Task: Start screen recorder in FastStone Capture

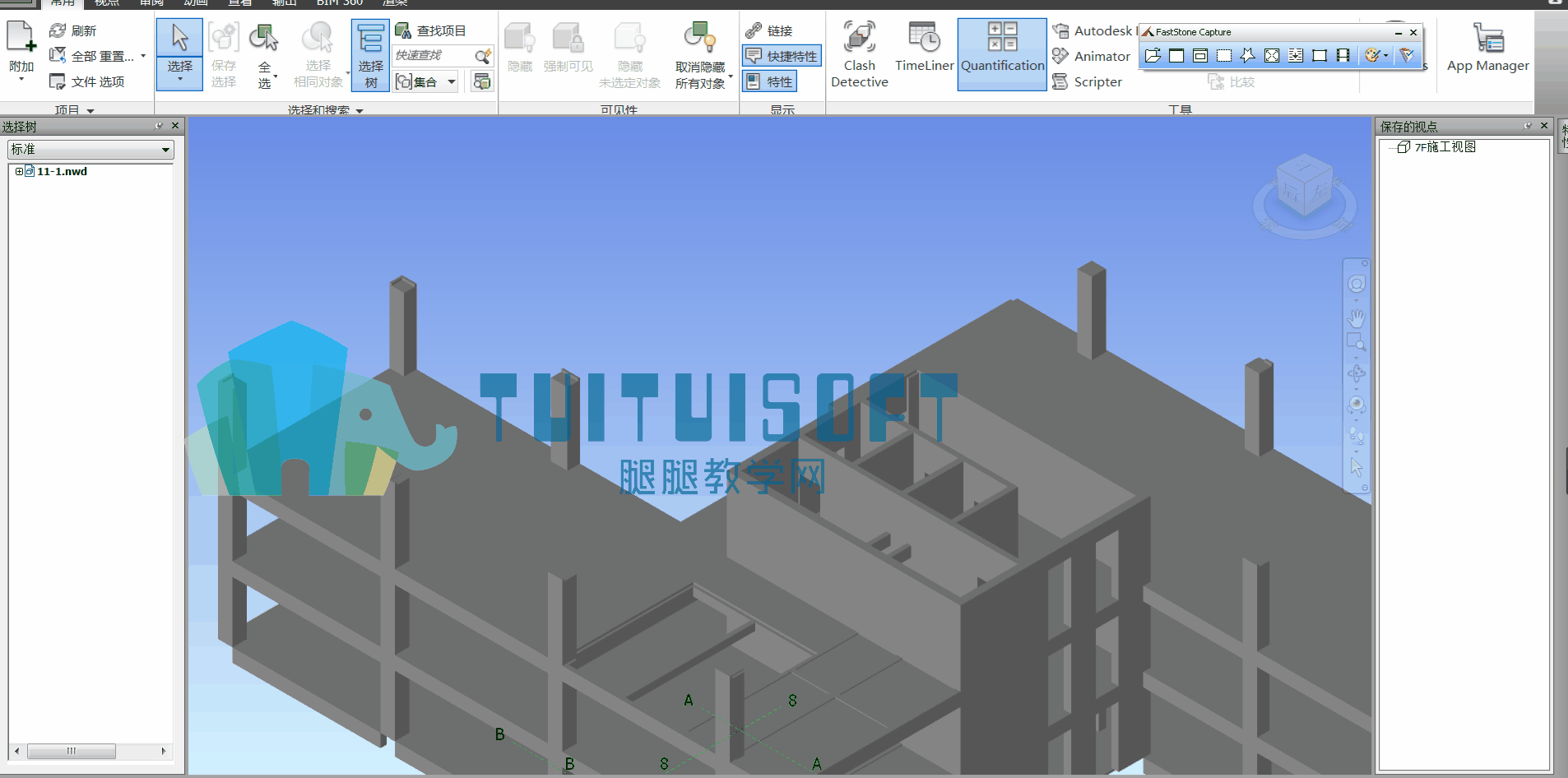Action: pos(1343,55)
